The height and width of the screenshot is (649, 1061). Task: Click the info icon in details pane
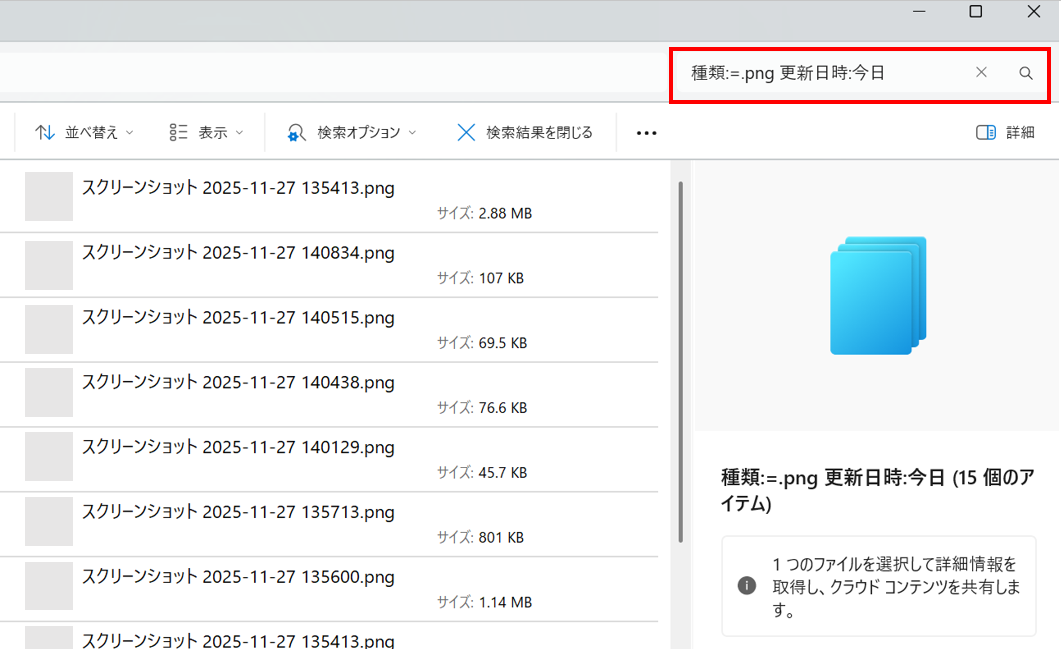(747, 585)
